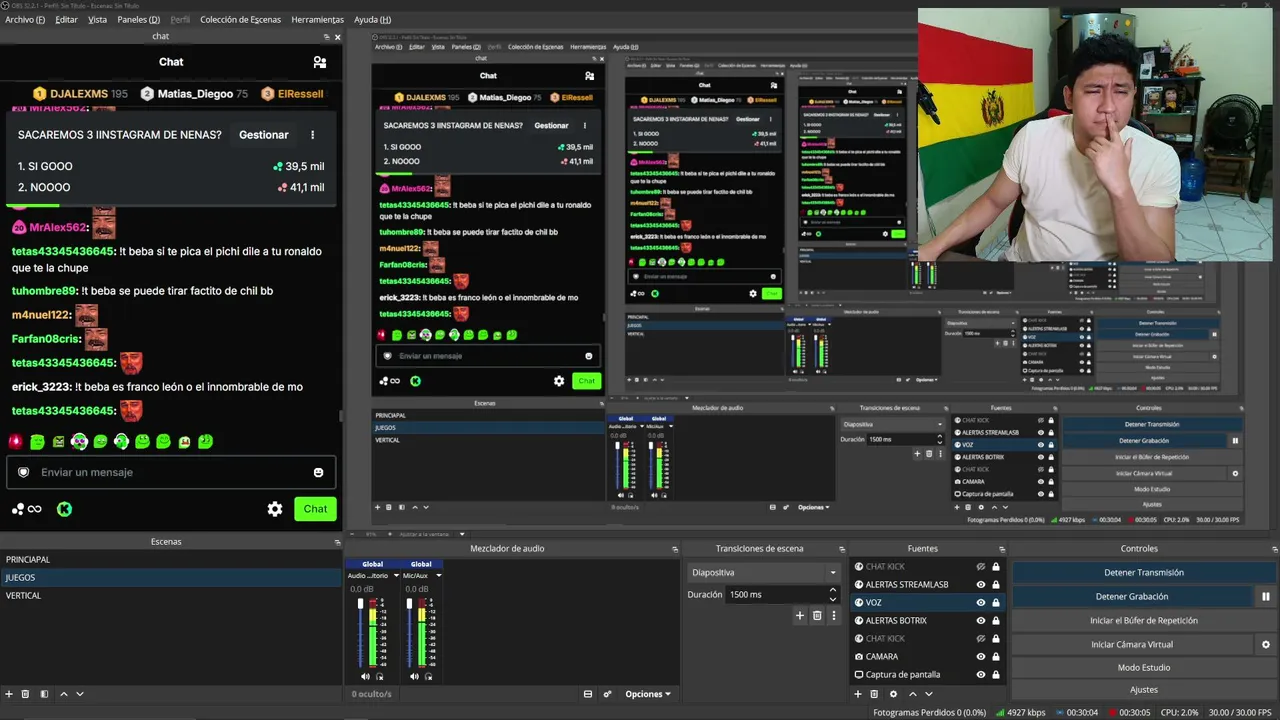
Task: Select the PRINCIAPAL scene
Action: [171, 560]
